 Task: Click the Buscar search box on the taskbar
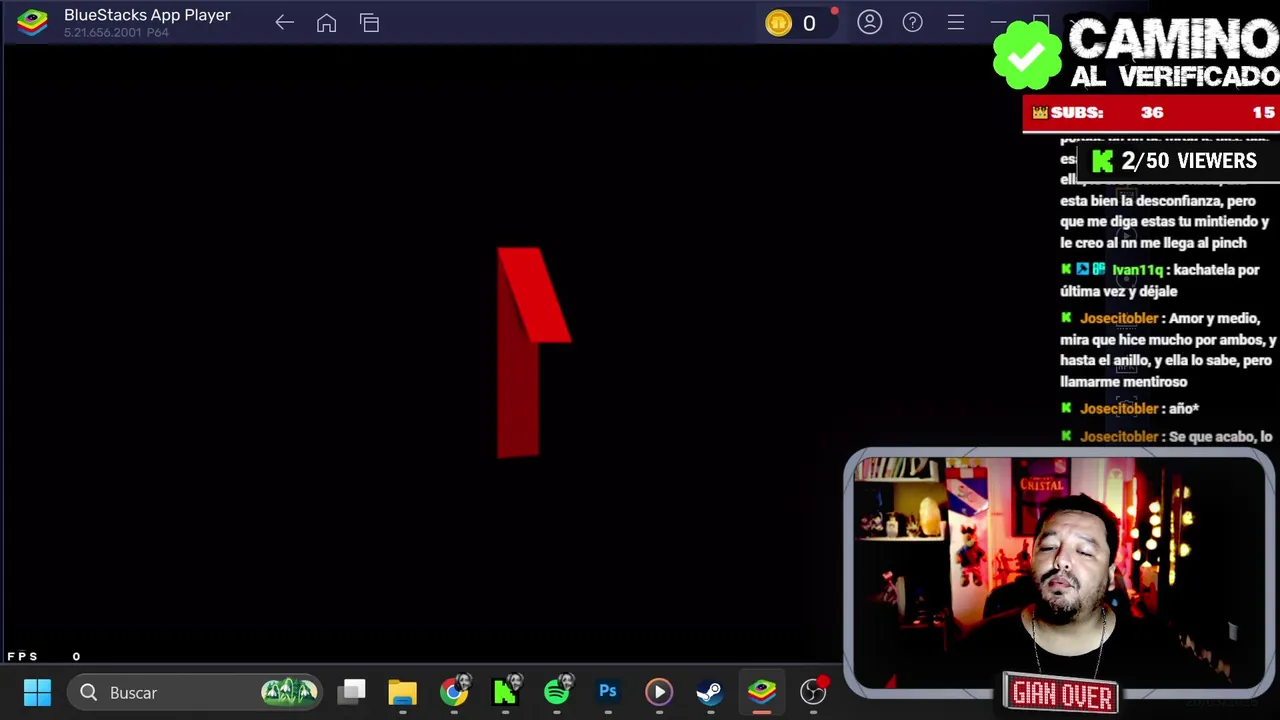[x=195, y=692]
